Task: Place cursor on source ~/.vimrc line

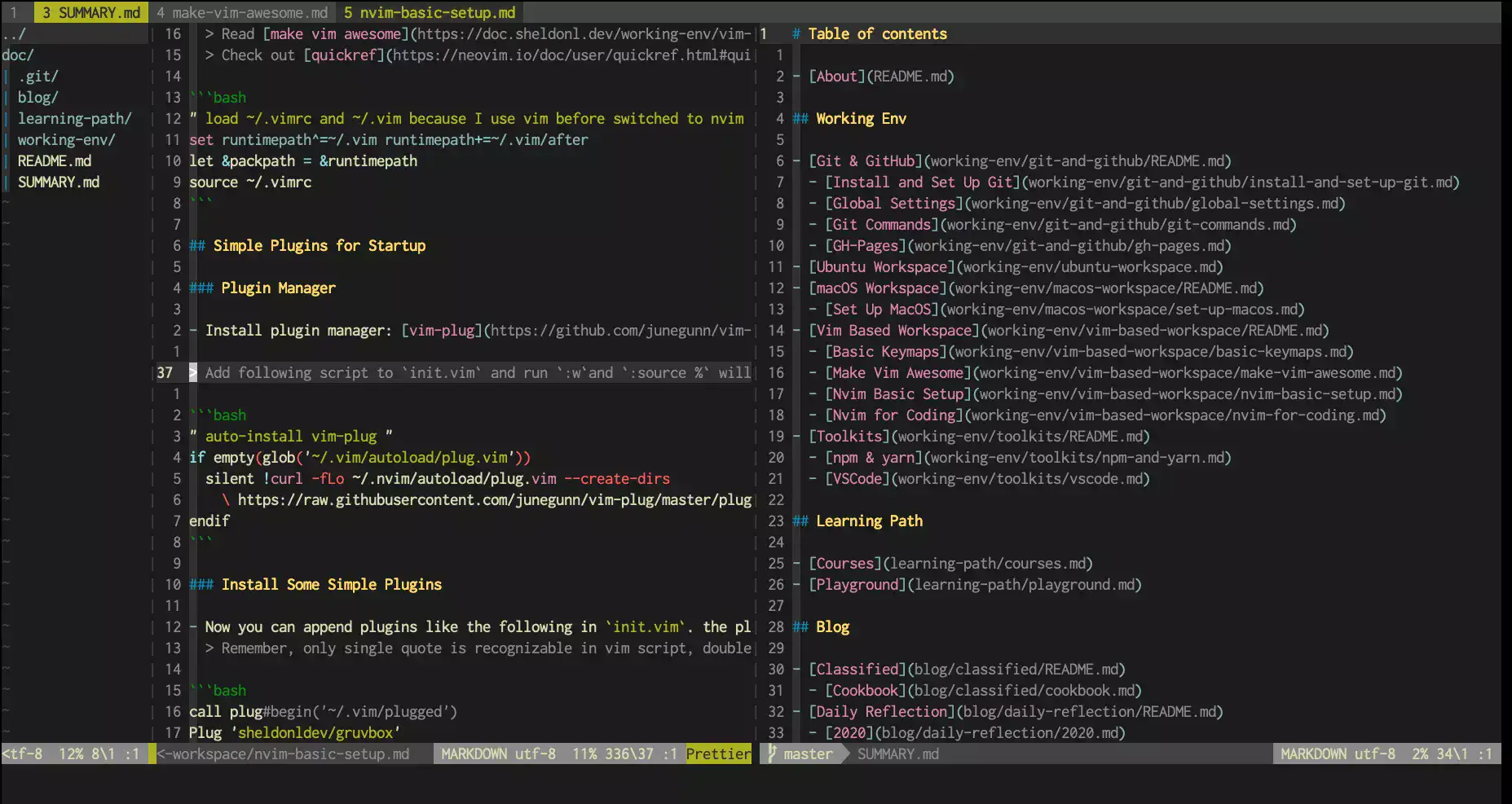Action: 250,182
